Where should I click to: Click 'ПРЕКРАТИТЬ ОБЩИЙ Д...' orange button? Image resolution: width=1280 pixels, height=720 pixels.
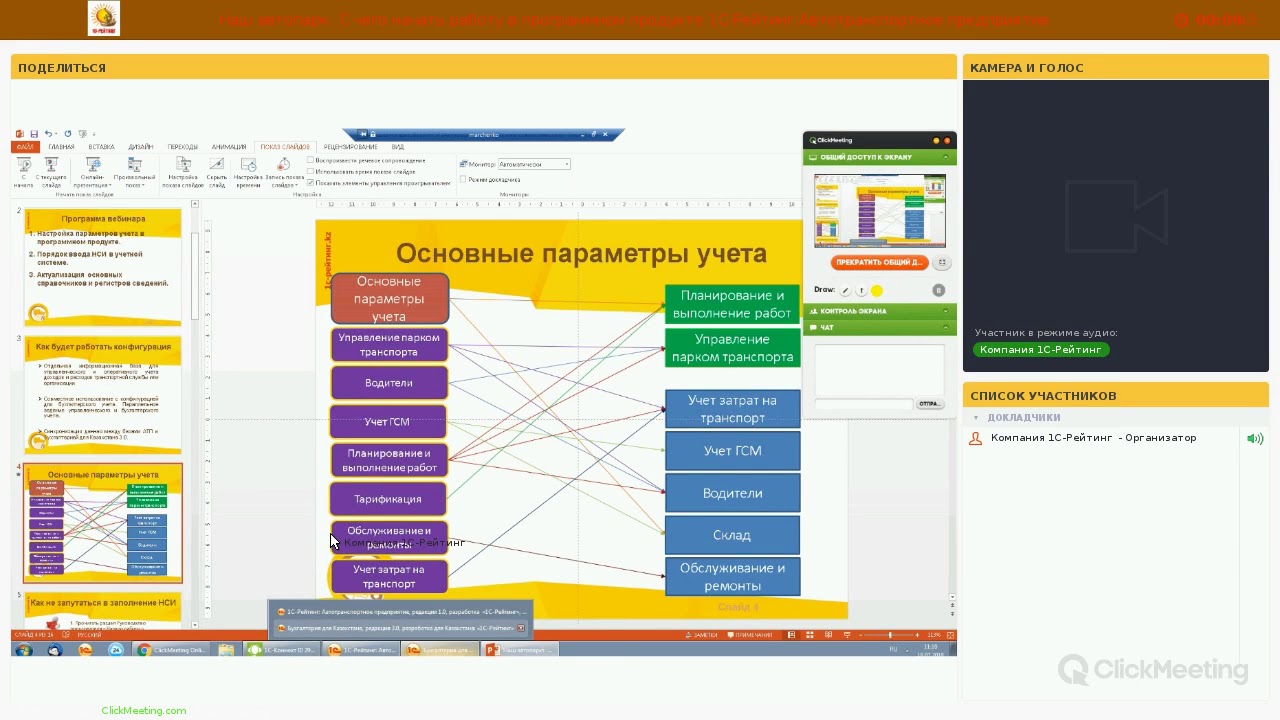880,263
